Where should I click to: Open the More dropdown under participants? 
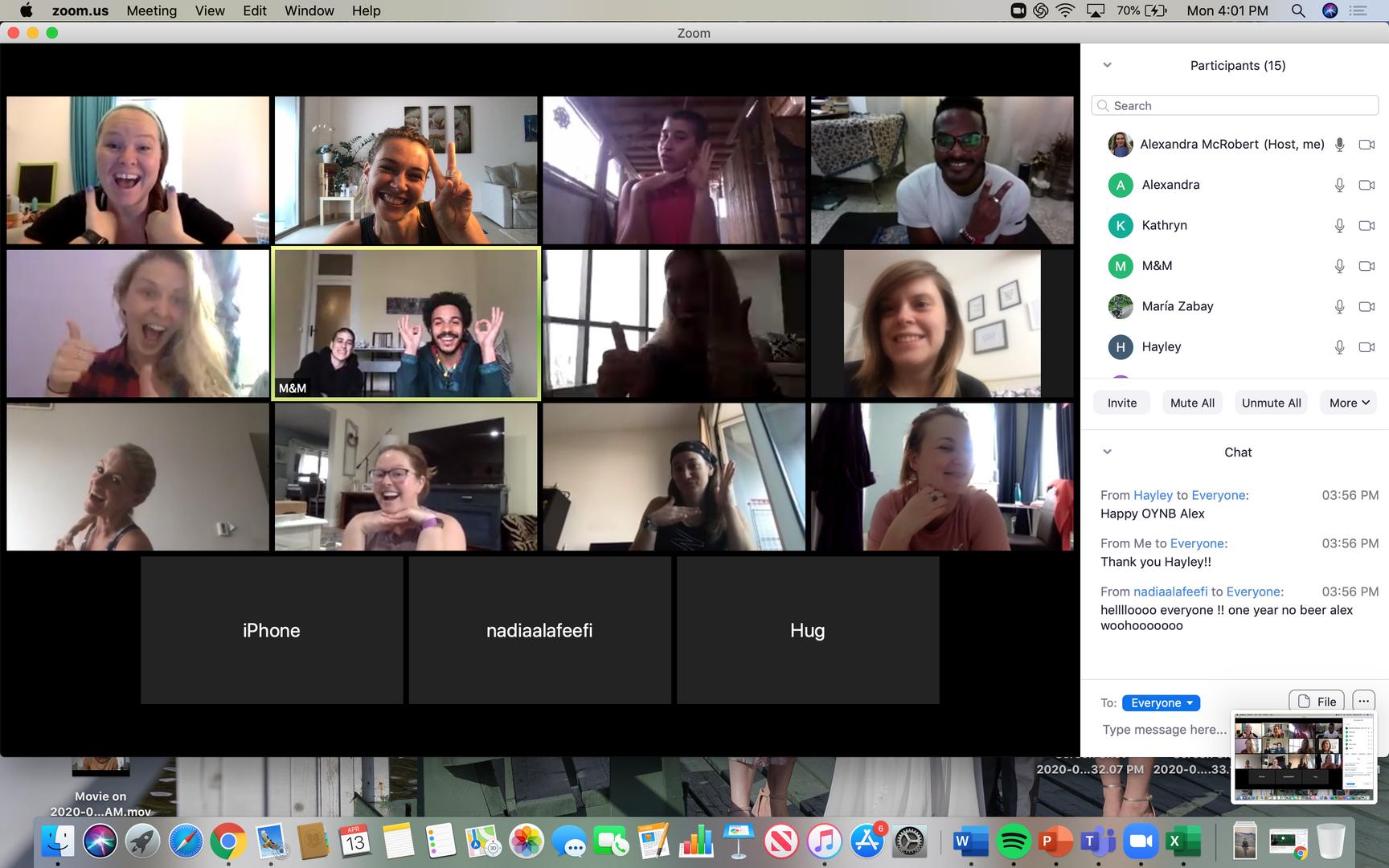(x=1348, y=403)
